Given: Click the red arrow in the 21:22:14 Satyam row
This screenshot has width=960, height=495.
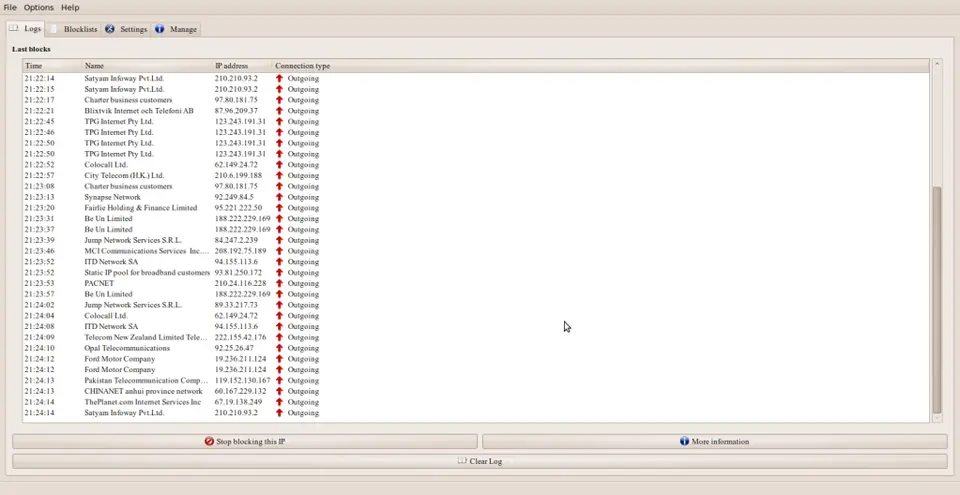Looking at the screenshot, I should click(x=279, y=78).
